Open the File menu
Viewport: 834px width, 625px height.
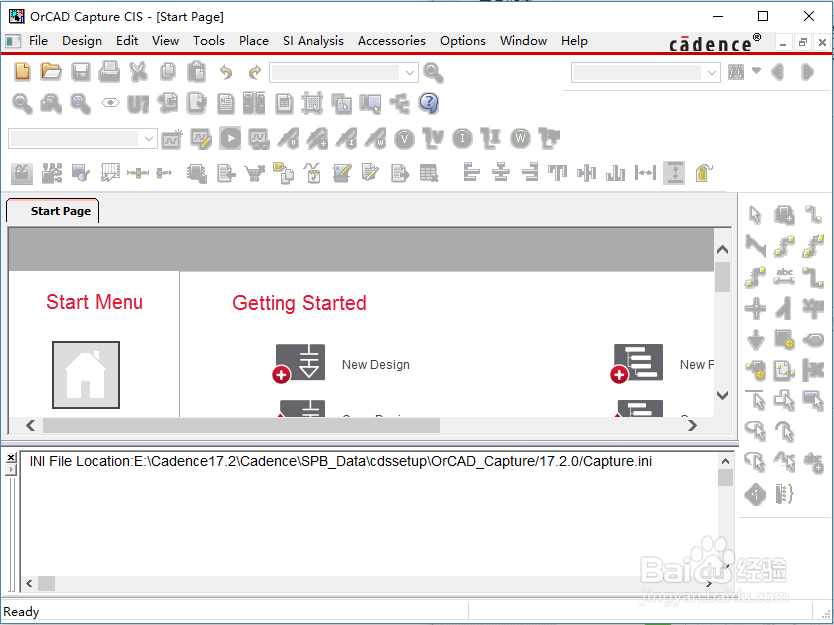pyautogui.click(x=38, y=41)
